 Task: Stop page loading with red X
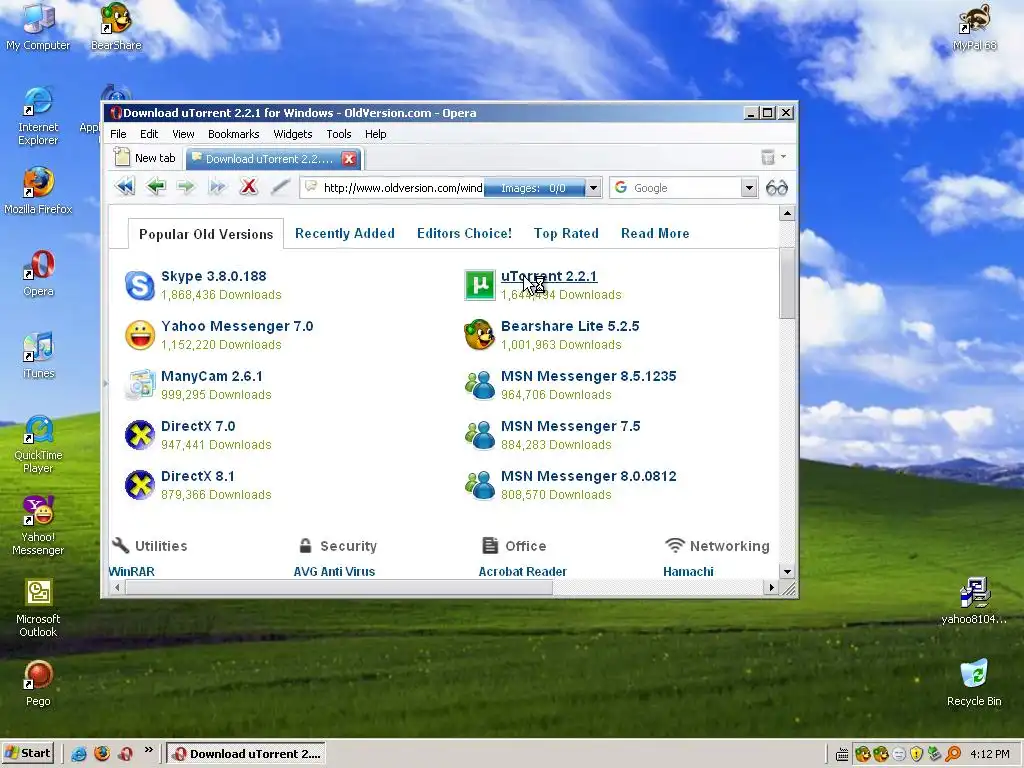coord(248,187)
